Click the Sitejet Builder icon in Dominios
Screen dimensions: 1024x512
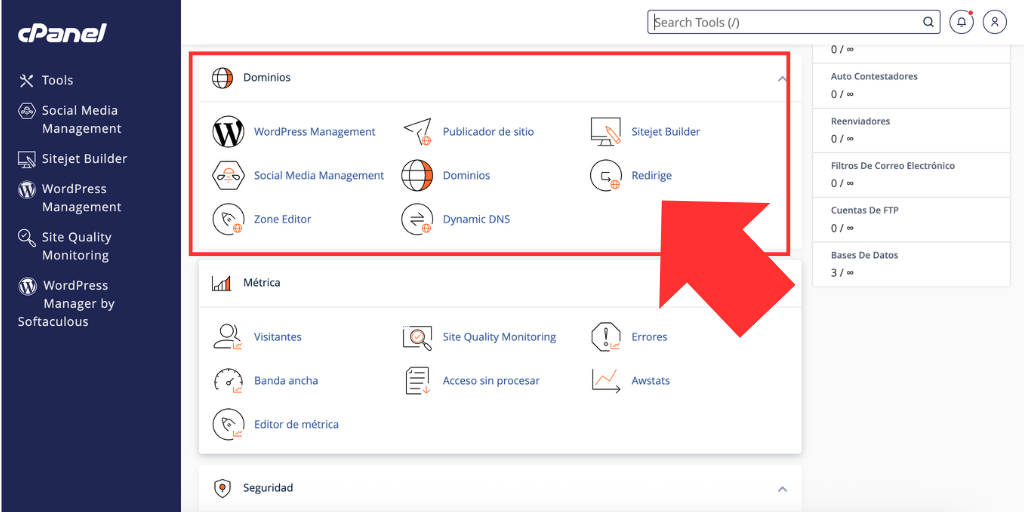(x=605, y=132)
